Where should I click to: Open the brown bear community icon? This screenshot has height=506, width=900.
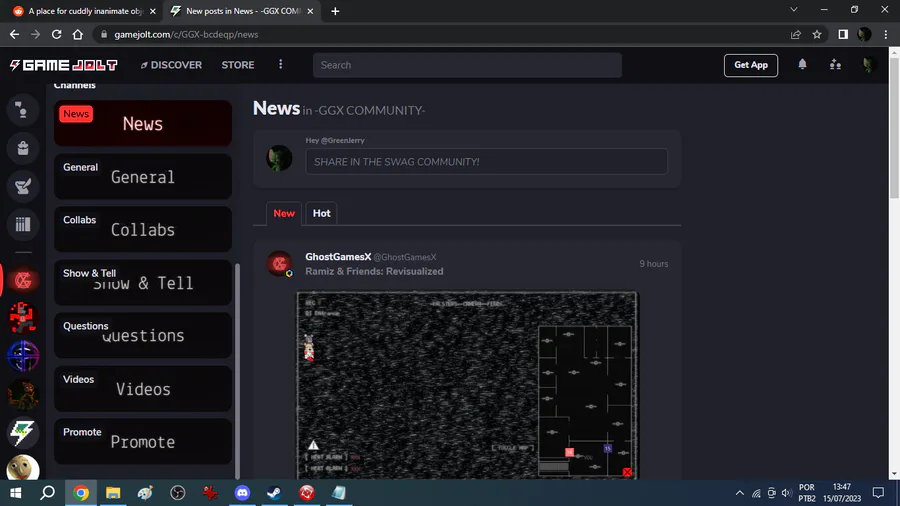[23, 394]
